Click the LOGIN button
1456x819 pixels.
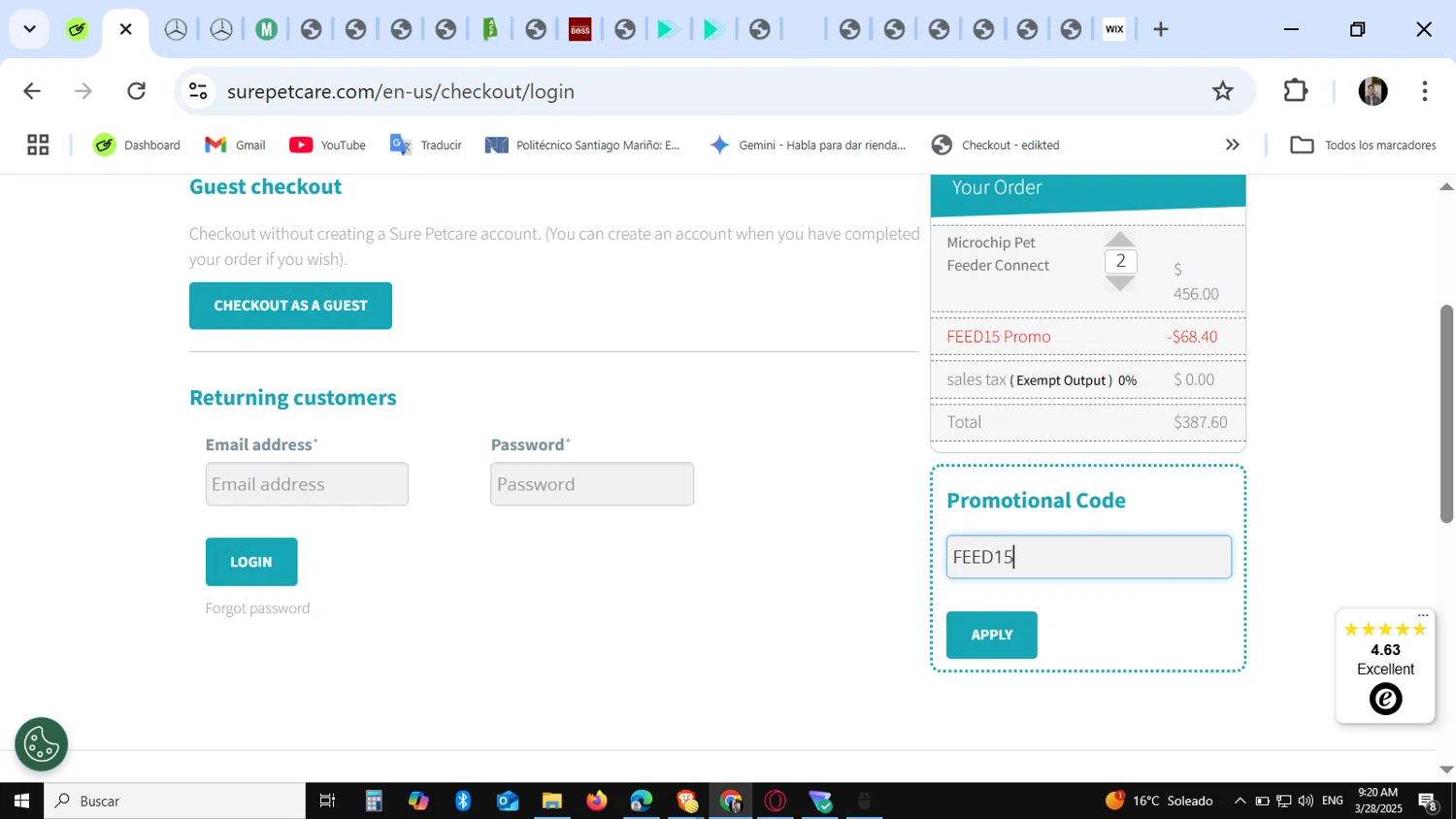pyautogui.click(x=251, y=562)
